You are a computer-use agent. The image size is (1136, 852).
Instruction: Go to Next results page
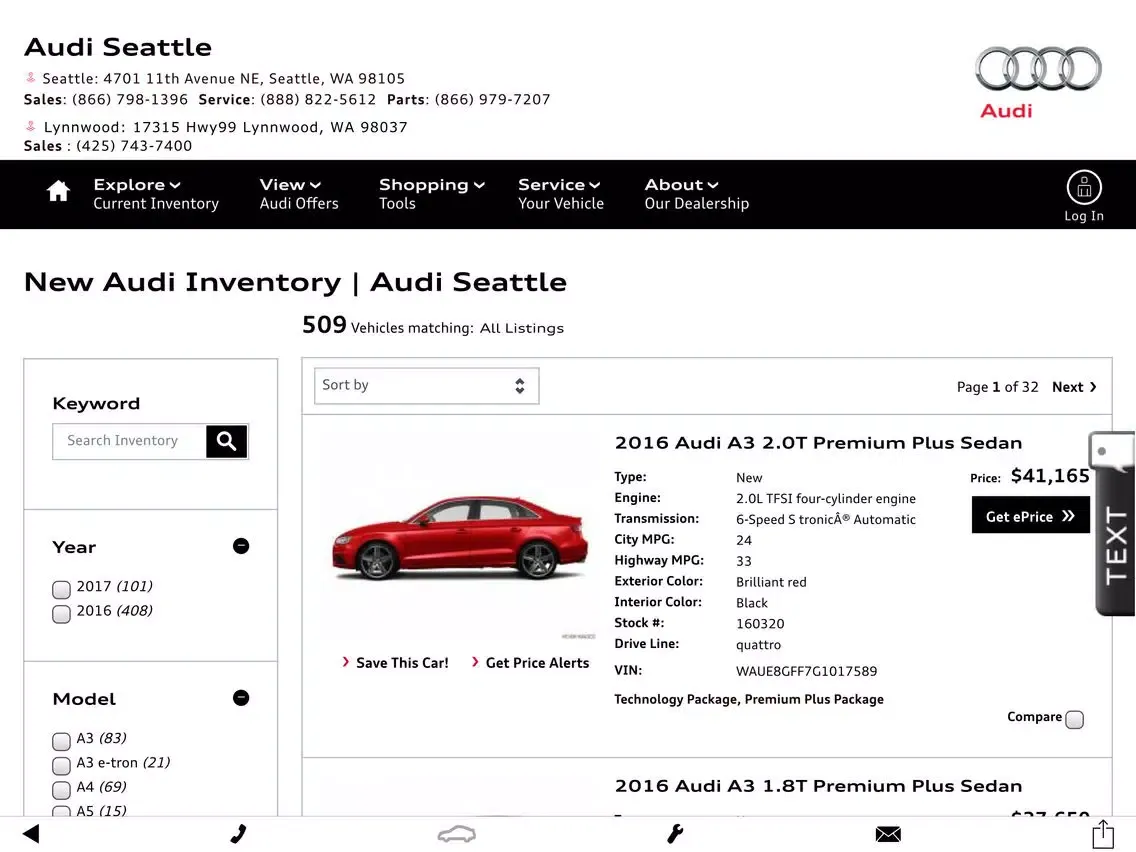(1074, 387)
